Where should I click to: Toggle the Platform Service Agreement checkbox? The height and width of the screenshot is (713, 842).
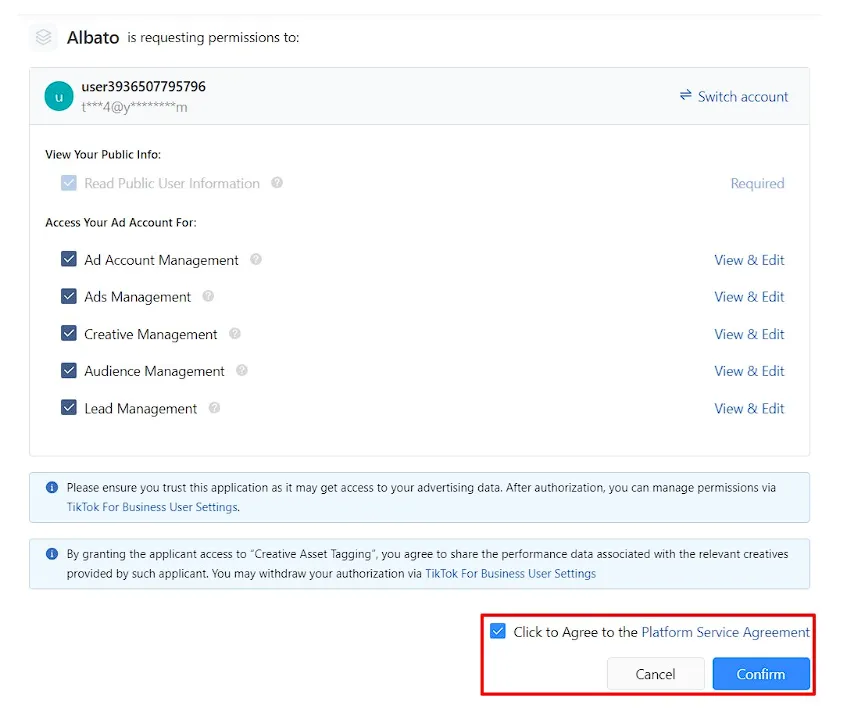point(498,631)
